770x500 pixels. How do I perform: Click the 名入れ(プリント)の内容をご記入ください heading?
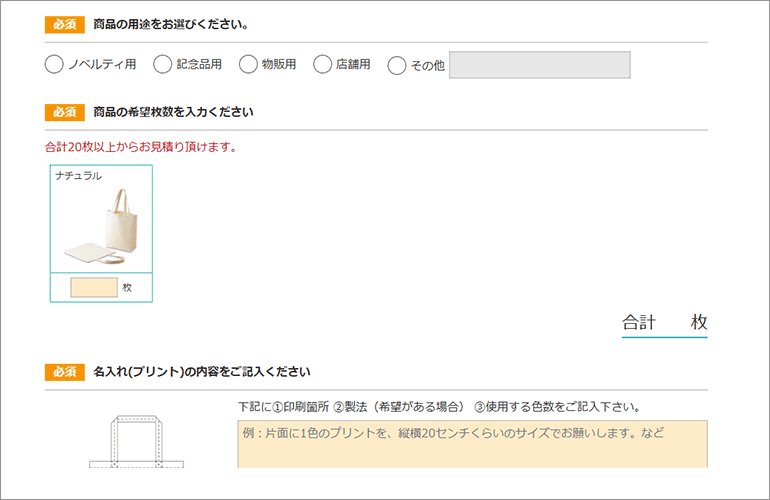pyautogui.click(x=202, y=372)
